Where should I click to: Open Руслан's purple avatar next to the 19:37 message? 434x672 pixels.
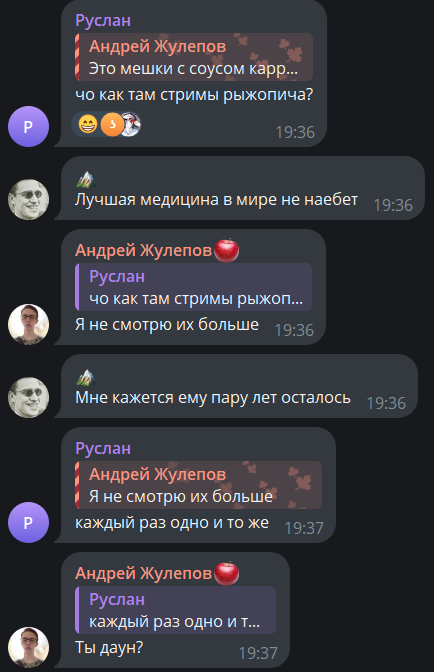(x=28, y=522)
